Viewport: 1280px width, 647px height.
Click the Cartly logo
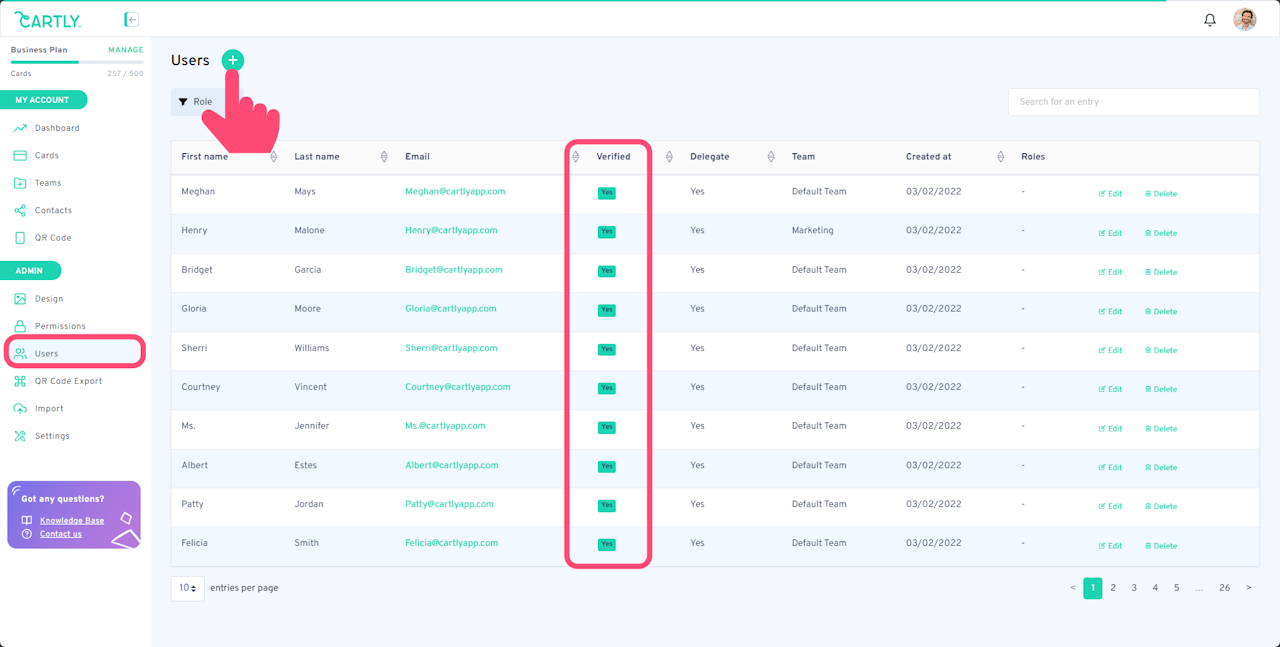click(48, 19)
